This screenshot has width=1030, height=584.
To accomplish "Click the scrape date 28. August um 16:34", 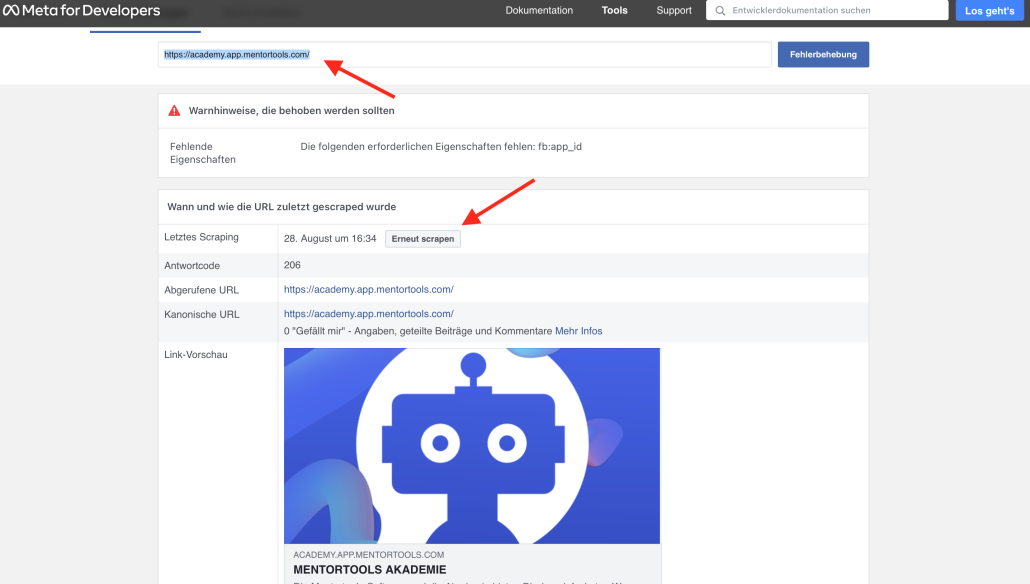I will (330, 238).
